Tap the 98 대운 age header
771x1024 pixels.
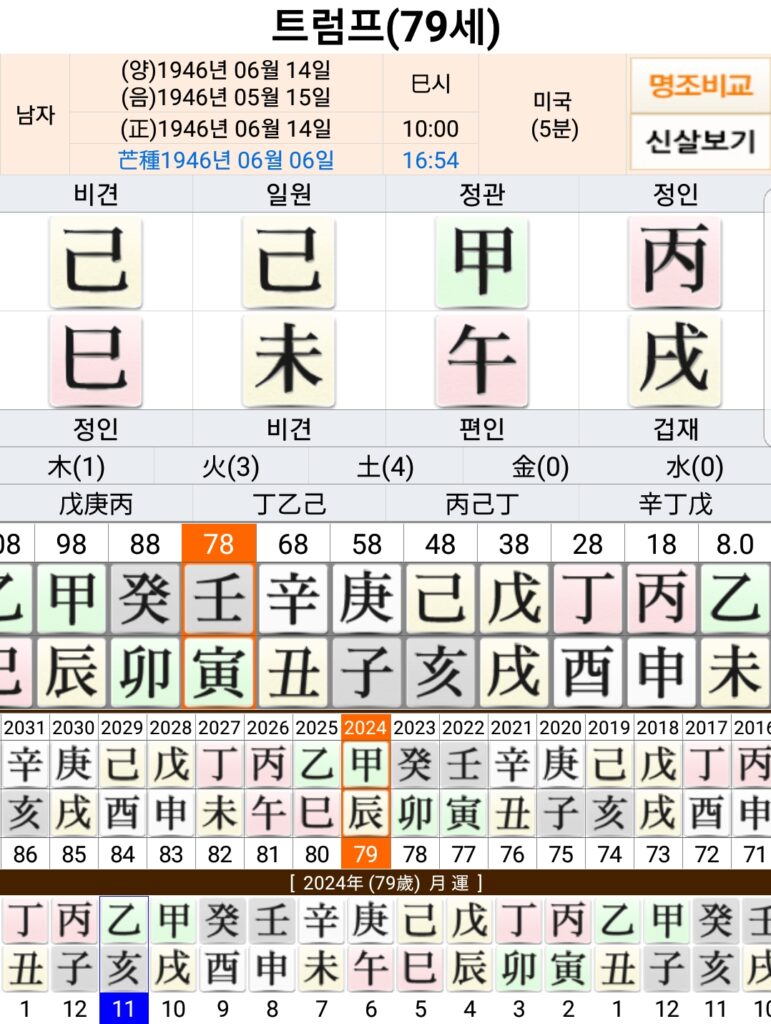[71, 544]
